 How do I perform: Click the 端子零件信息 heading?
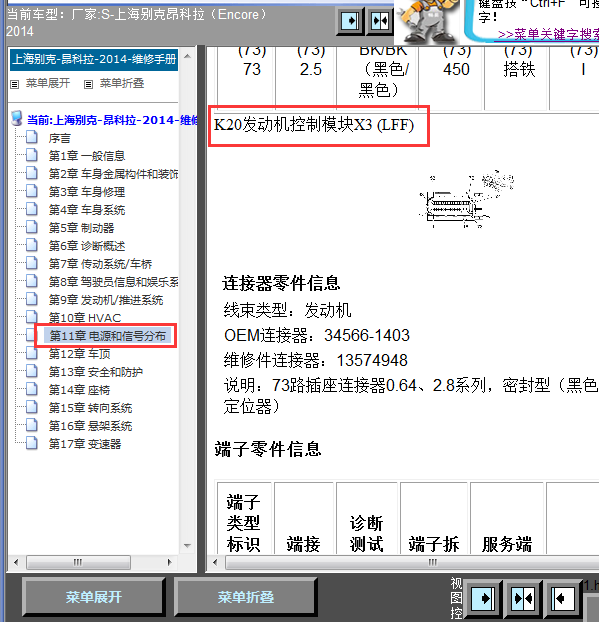click(x=268, y=449)
